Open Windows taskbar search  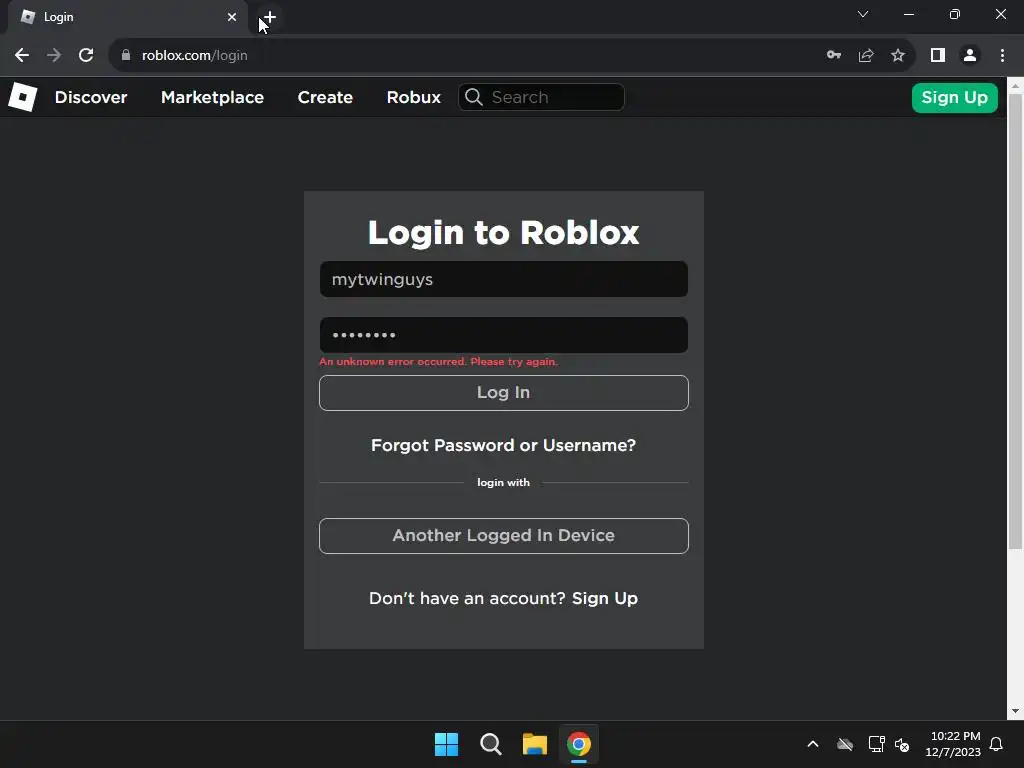[490, 744]
